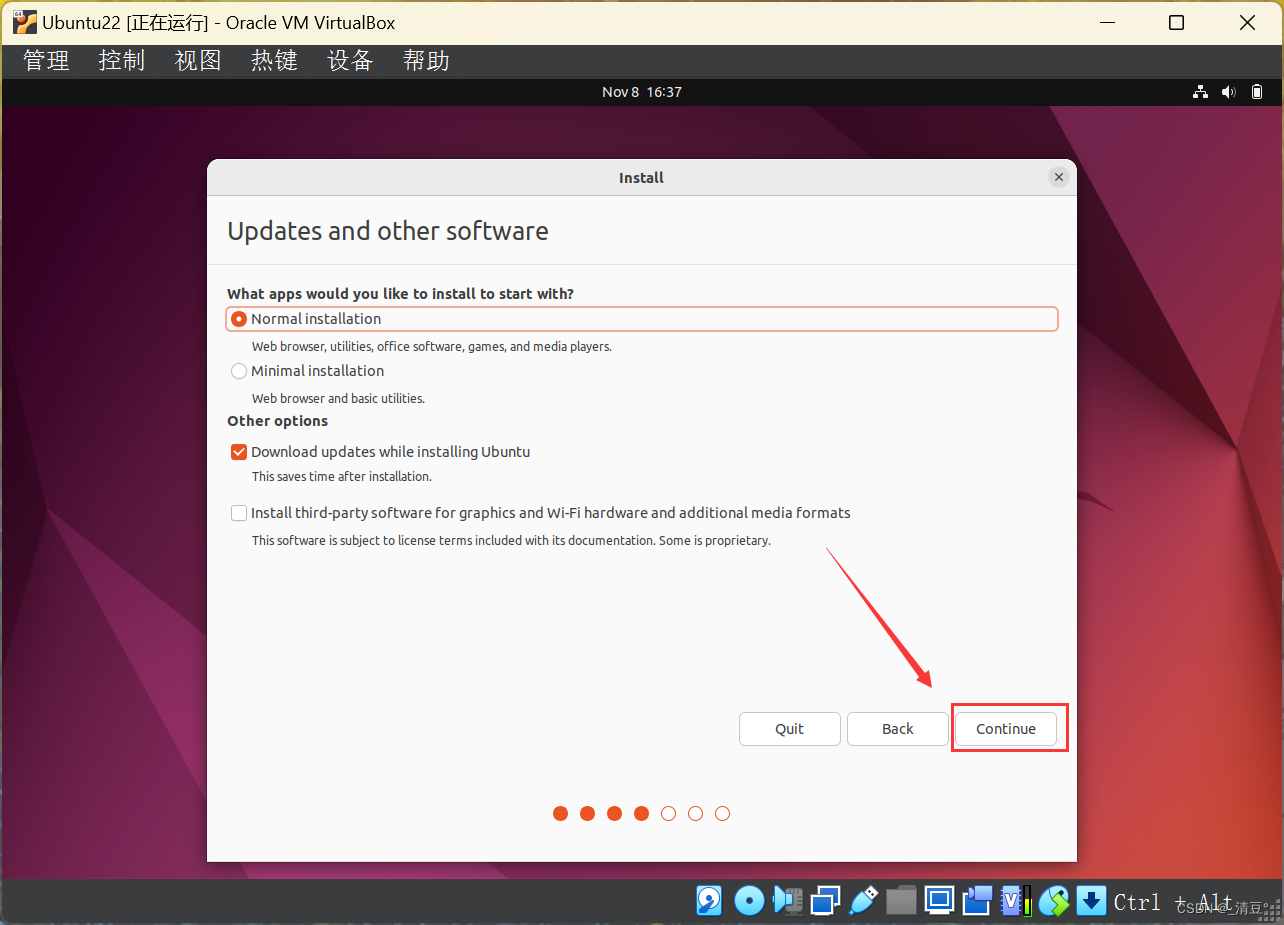Image resolution: width=1284 pixels, height=925 pixels.
Task: Click the hard disk activity status icon
Action: pyautogui.click(x=709, y=901)
